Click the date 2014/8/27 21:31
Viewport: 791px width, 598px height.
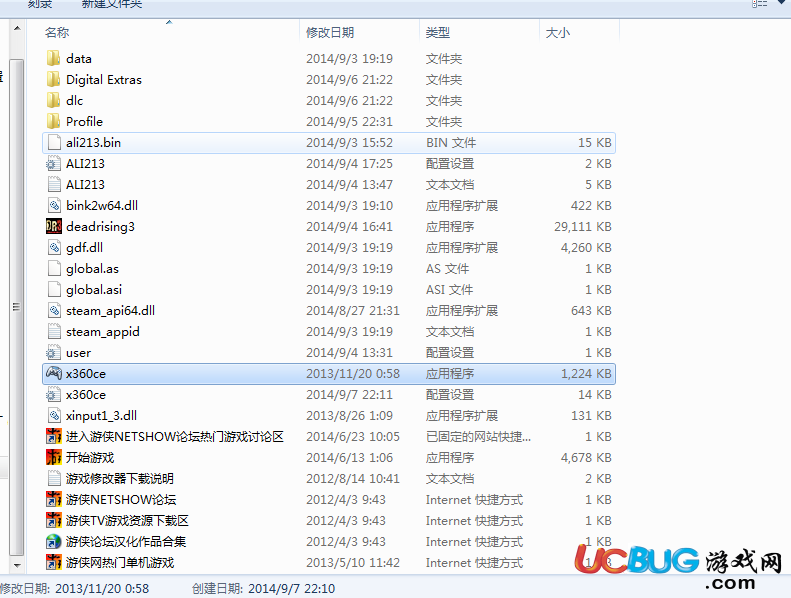(353, 311)
